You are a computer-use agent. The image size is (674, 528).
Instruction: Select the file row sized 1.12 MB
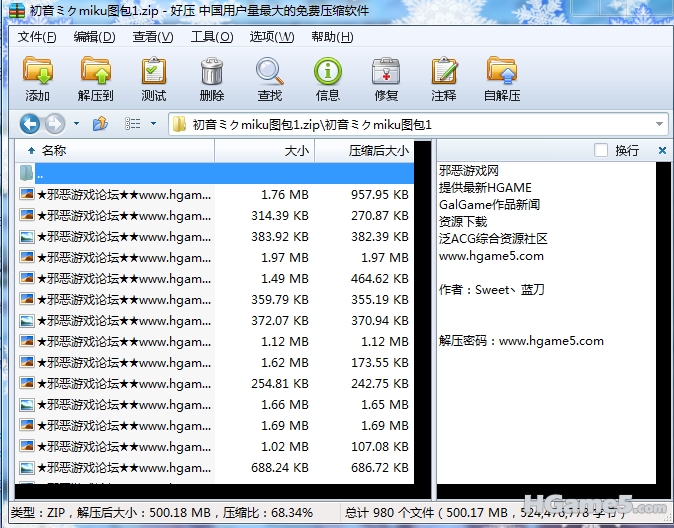[x=215, y=341]
